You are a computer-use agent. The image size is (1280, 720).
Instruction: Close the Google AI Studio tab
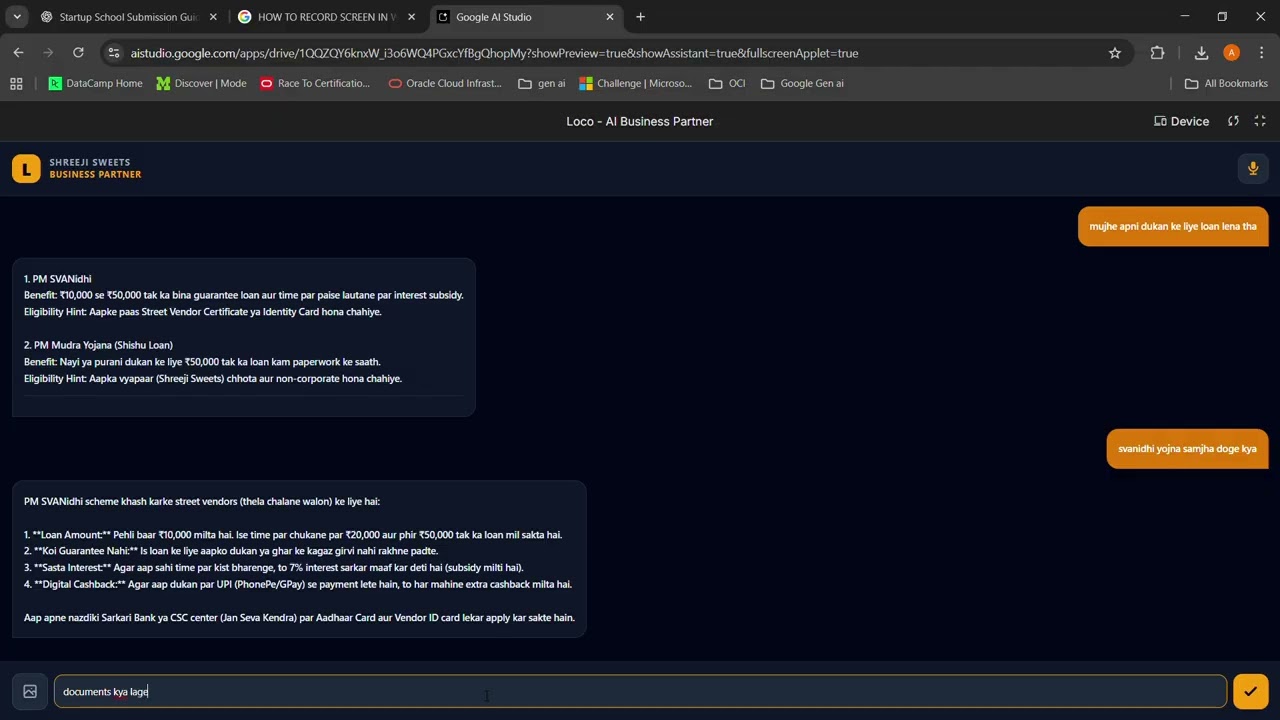(609, 17)
